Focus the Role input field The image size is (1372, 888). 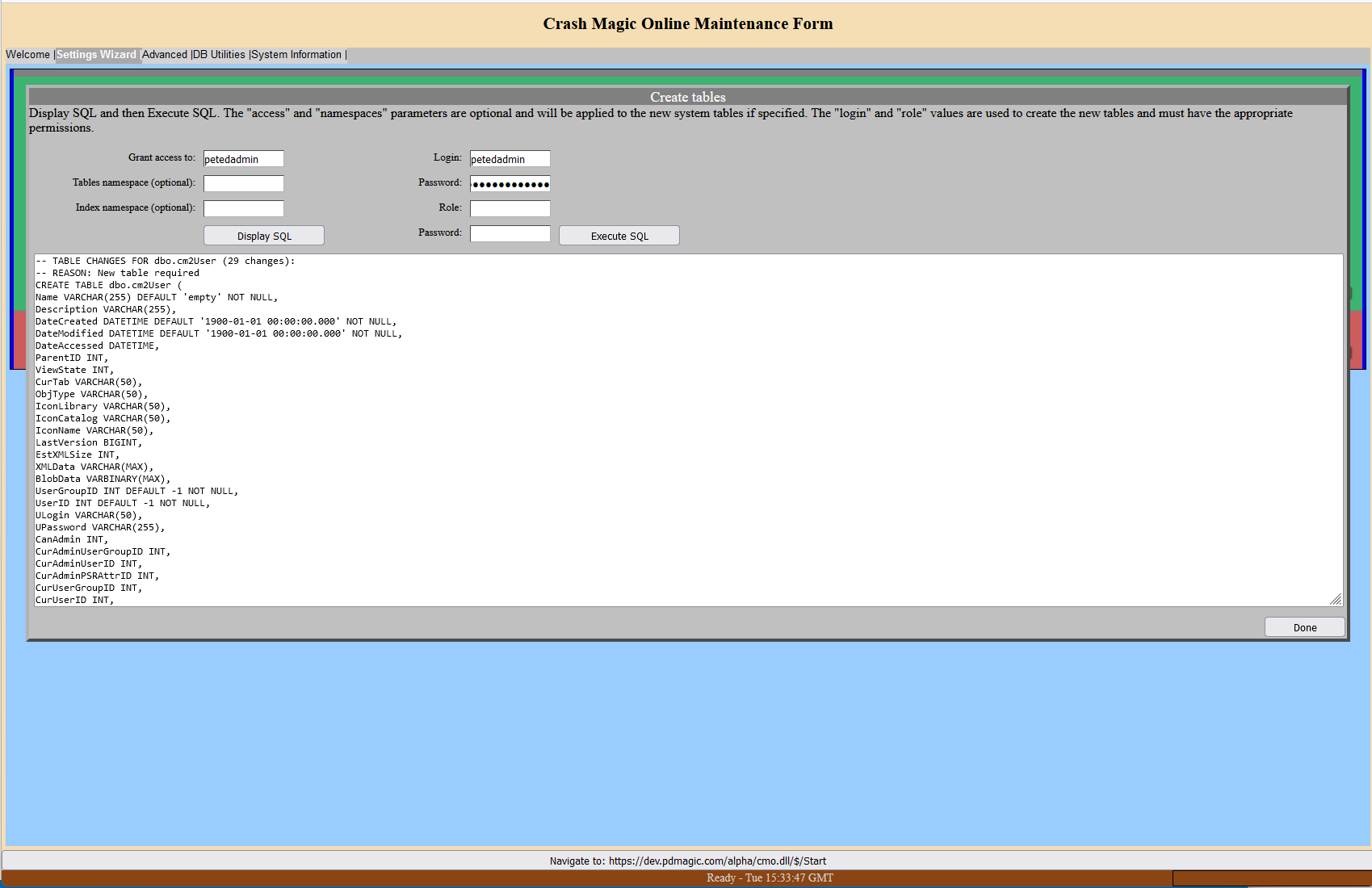(x=510, y=209)
